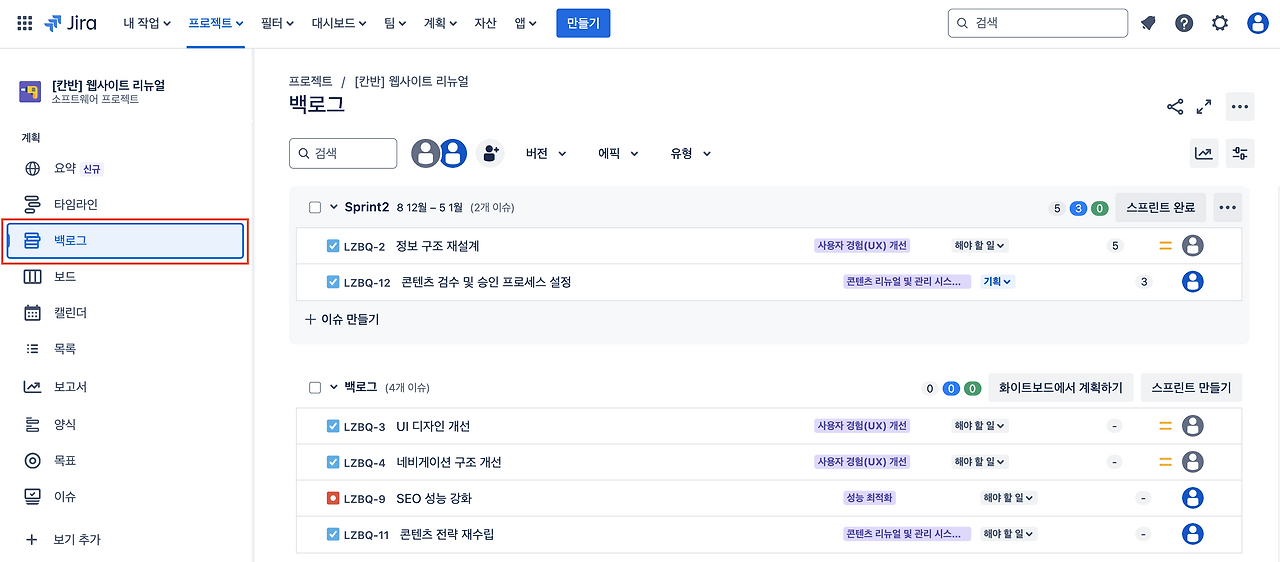Open the 프로젝트 breadcrumb link
Viewport: 1280px width, 562px height.
(311, 81)
